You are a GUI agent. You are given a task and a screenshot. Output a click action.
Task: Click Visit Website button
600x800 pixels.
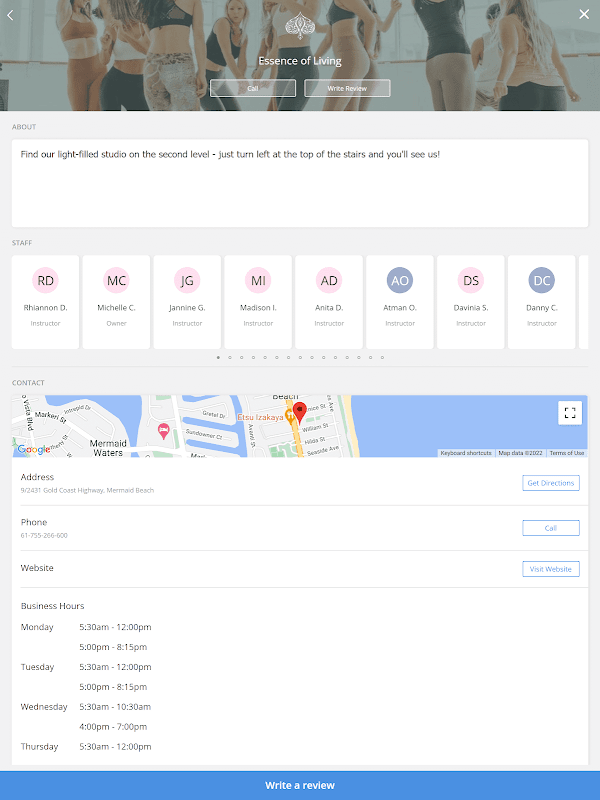coord(551,569)
